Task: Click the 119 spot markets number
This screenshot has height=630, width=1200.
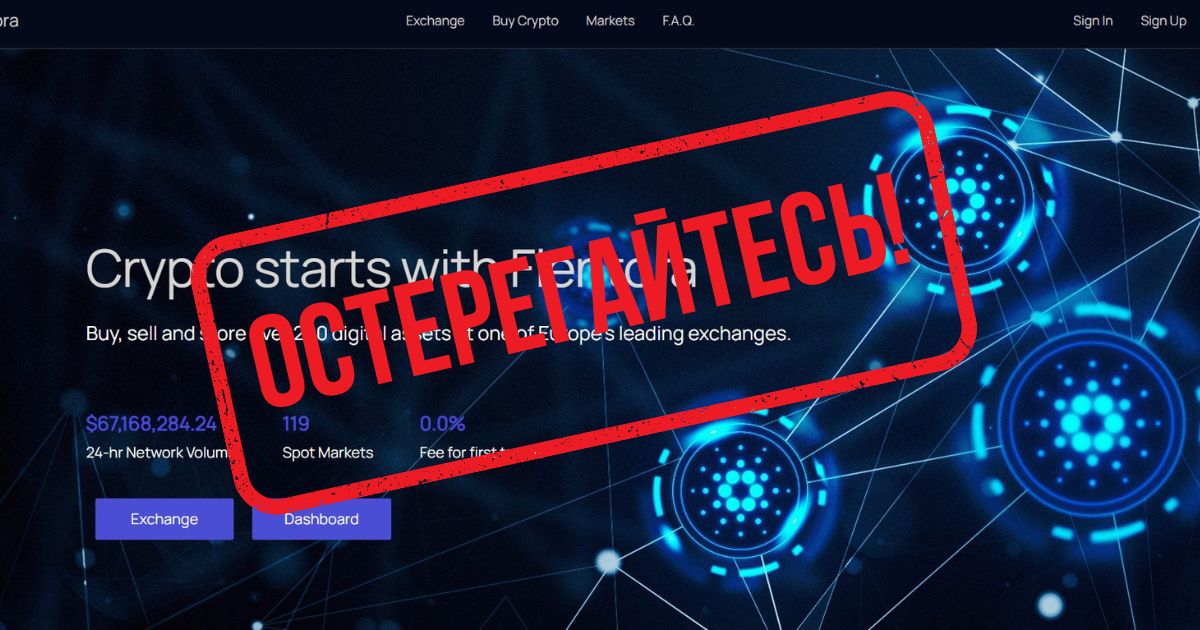Action: [x=296, y=423]
